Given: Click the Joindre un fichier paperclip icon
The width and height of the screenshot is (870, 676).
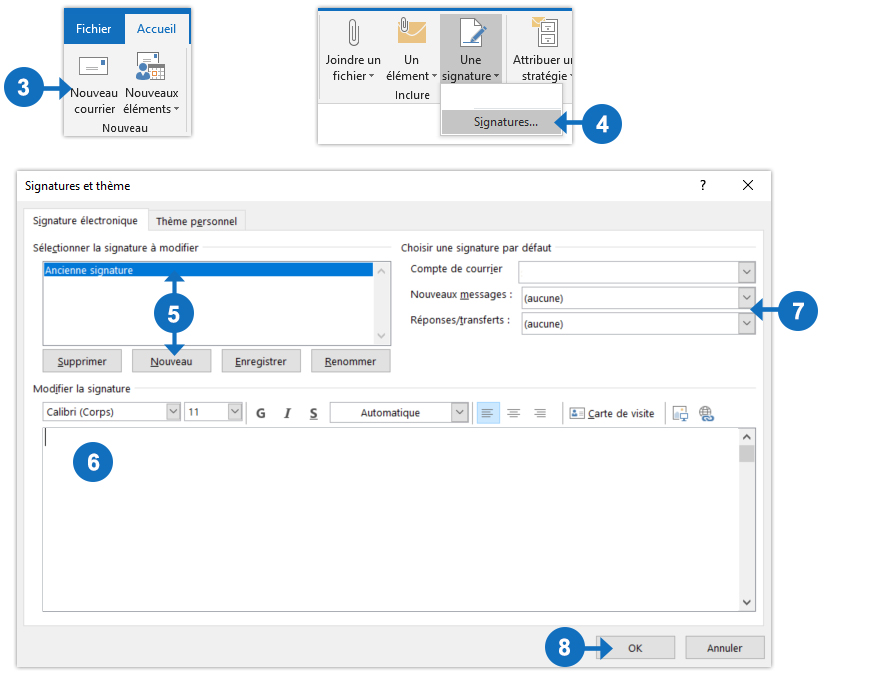Looking at the screenshot, I should coord(352,33).
